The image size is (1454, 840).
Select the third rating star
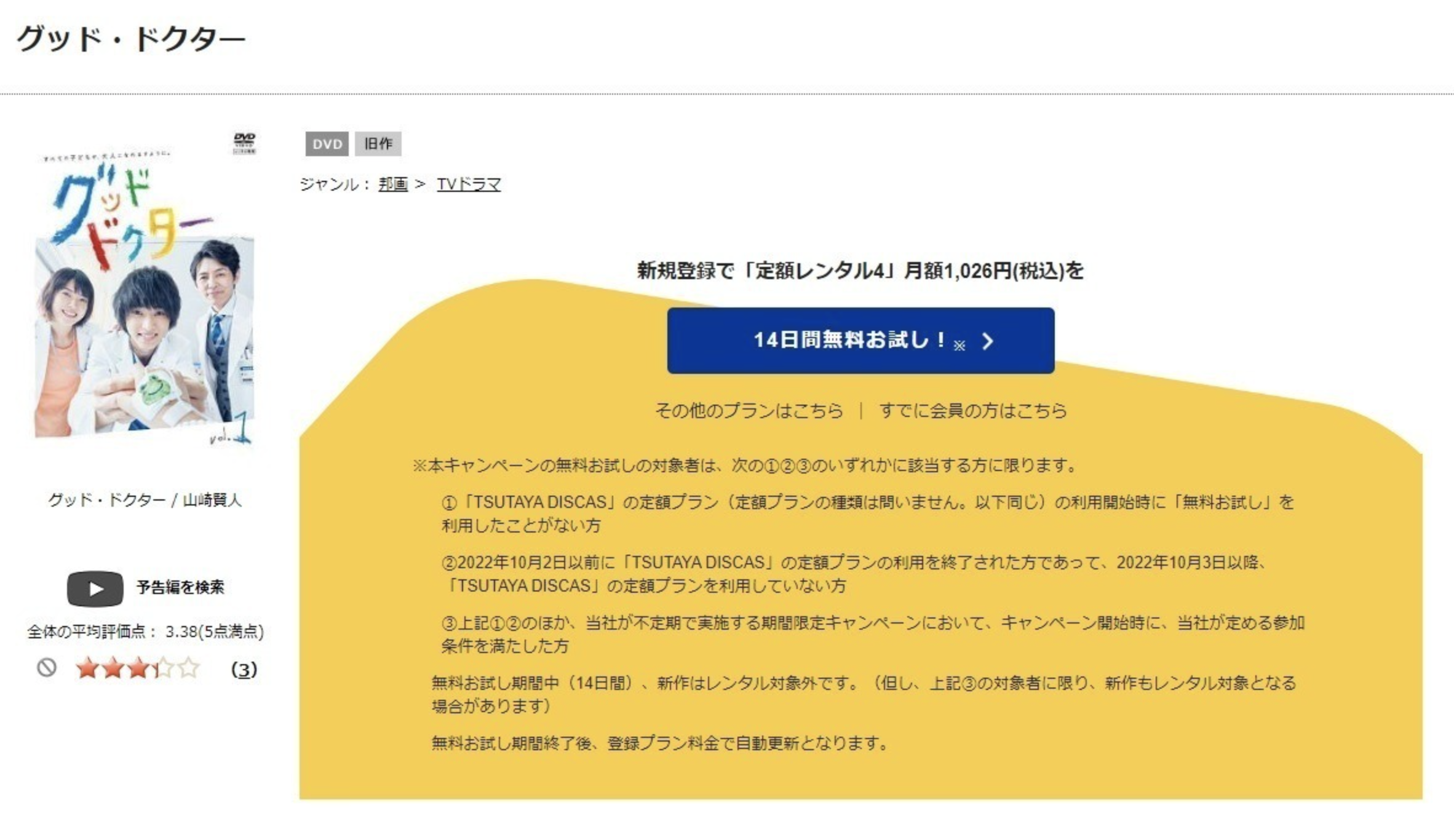tap(138, 668)
